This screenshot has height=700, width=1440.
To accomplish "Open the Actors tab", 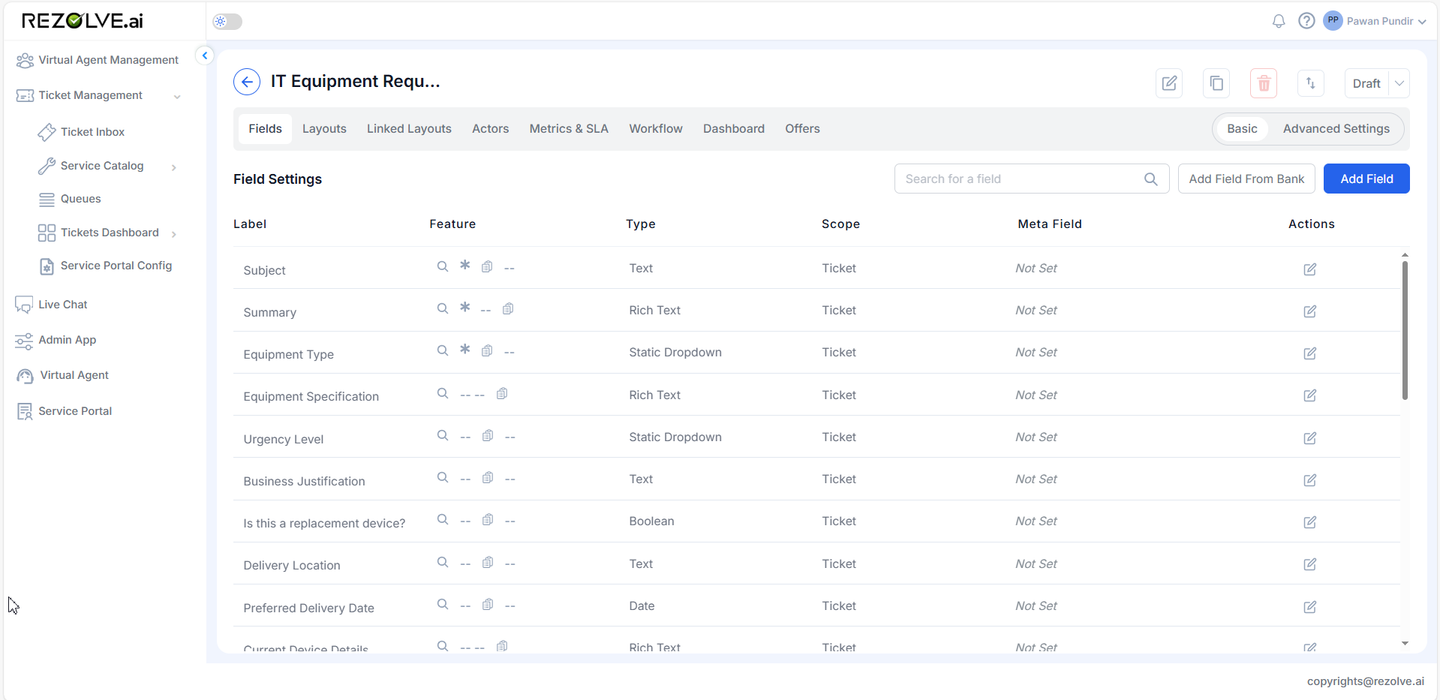I will [x=490, y=128].
